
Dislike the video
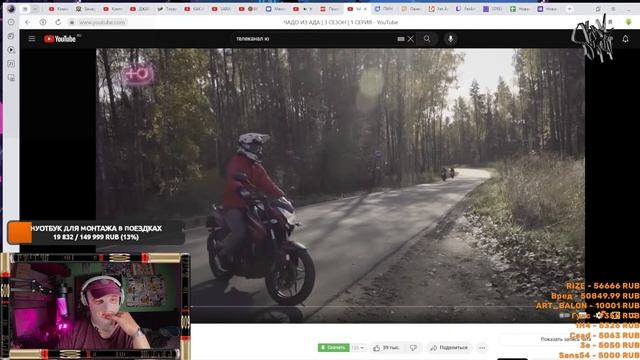[413, 348]
